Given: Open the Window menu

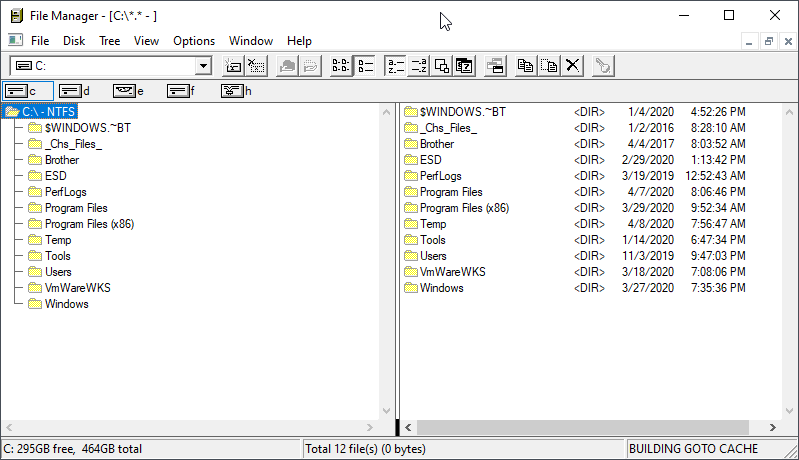Looking at the screenshot, I should pos(251,41).
